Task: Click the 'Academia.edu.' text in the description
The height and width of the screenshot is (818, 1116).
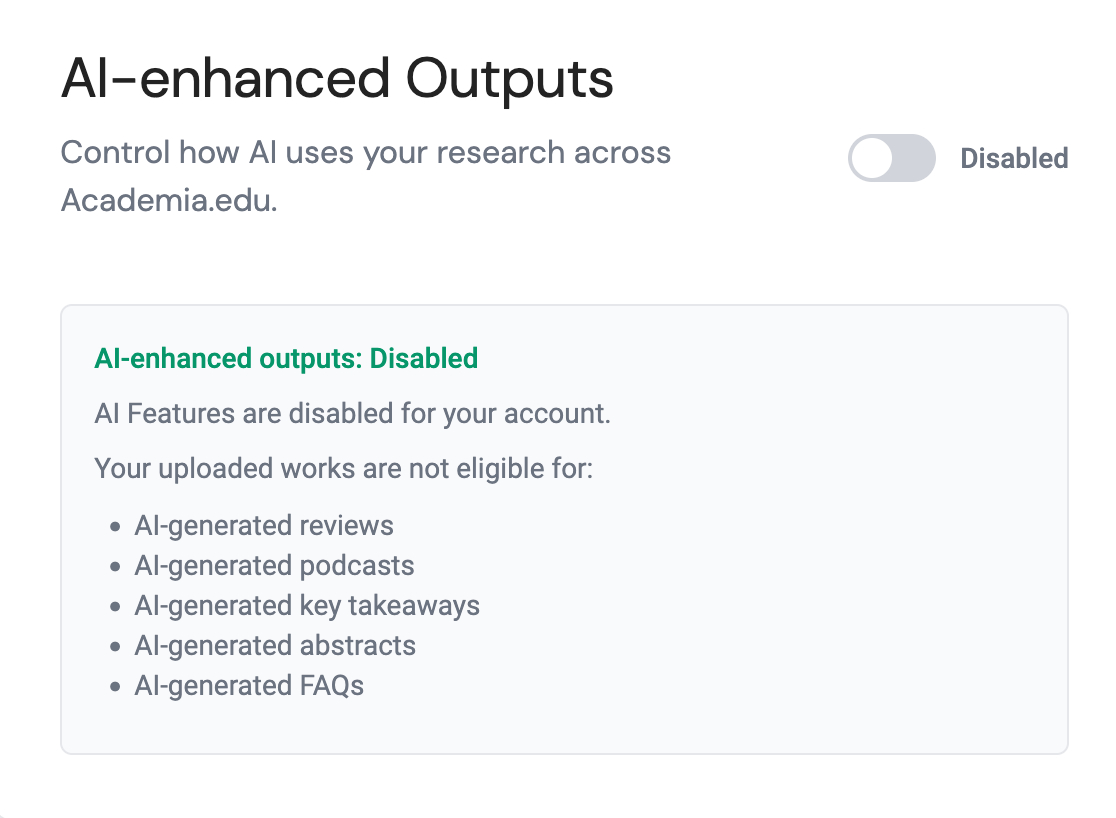Action: [168, 200]
